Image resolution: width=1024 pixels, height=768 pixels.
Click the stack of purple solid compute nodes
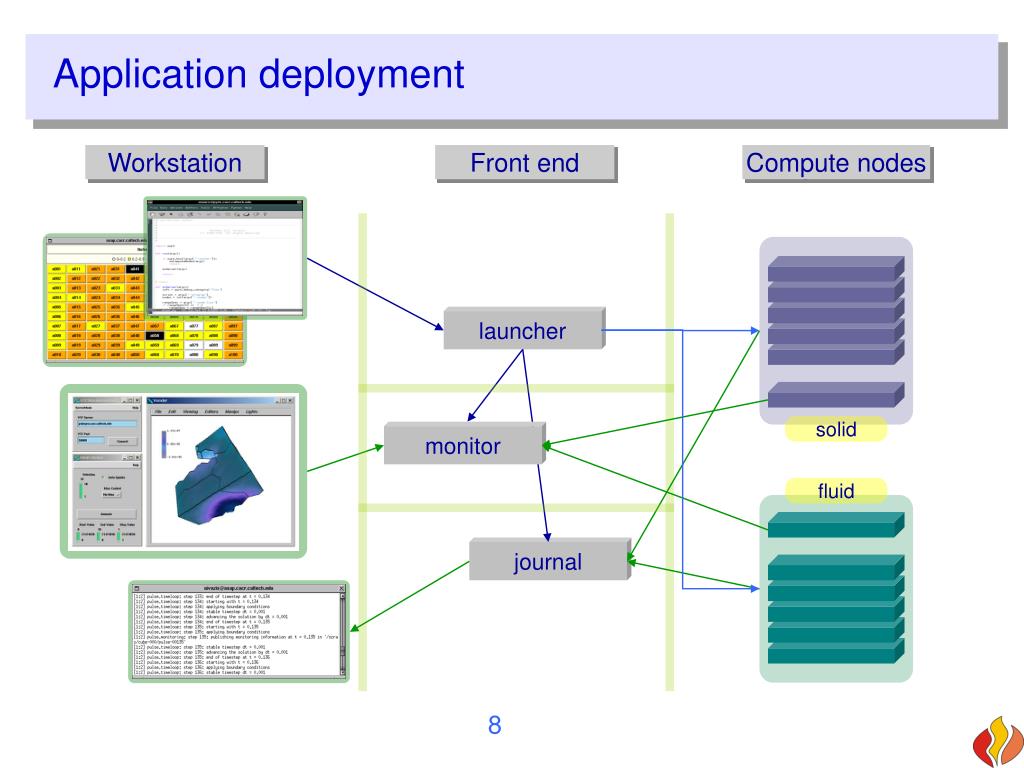836,311
